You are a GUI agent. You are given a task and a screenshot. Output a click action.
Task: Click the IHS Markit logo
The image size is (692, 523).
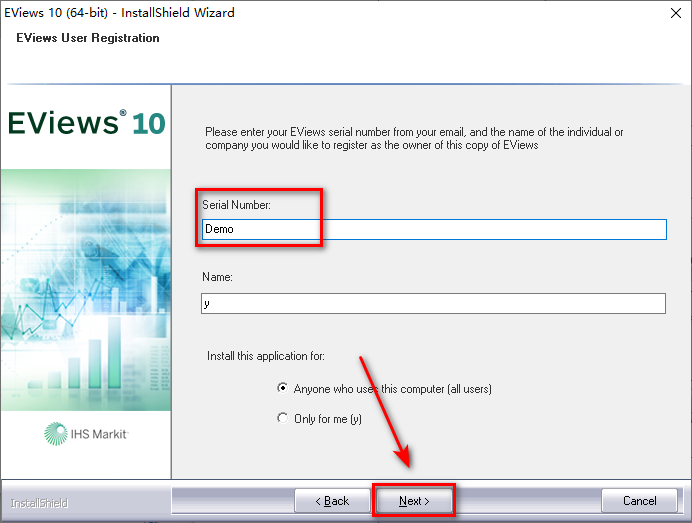[x=86, y=434]
